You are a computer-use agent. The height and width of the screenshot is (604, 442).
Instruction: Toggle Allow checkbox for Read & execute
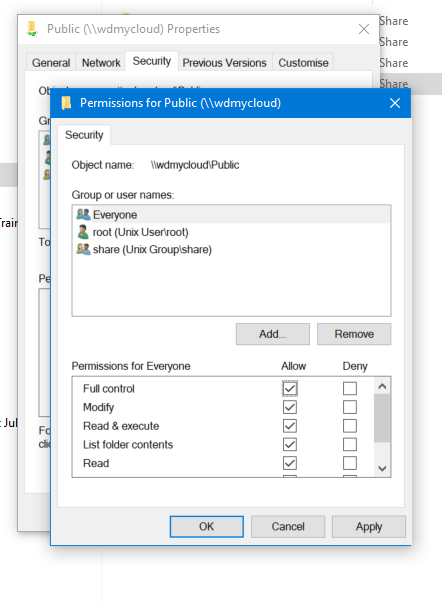pos(290,426)
